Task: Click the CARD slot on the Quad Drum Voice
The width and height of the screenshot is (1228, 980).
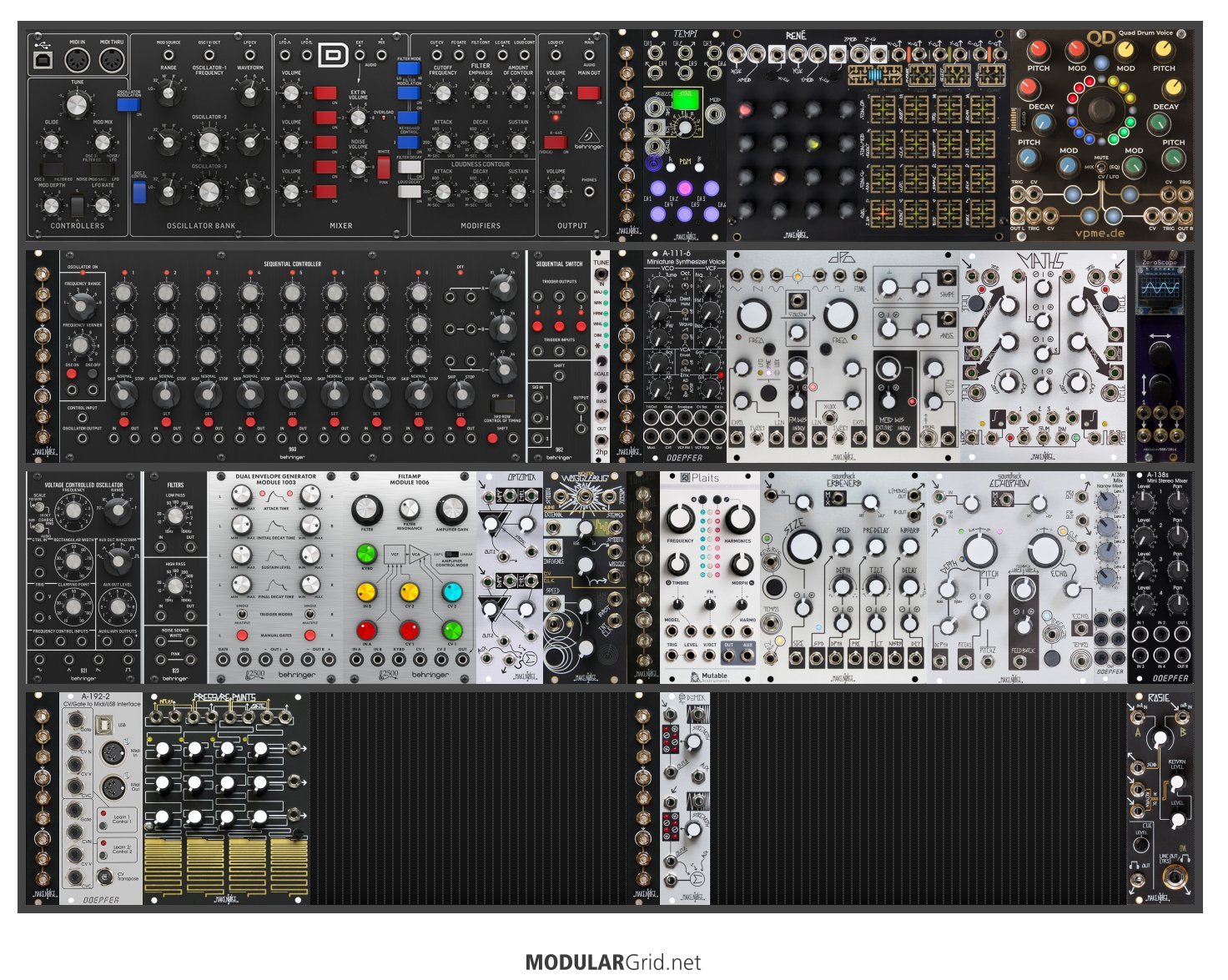Action: click(1016, 119)
